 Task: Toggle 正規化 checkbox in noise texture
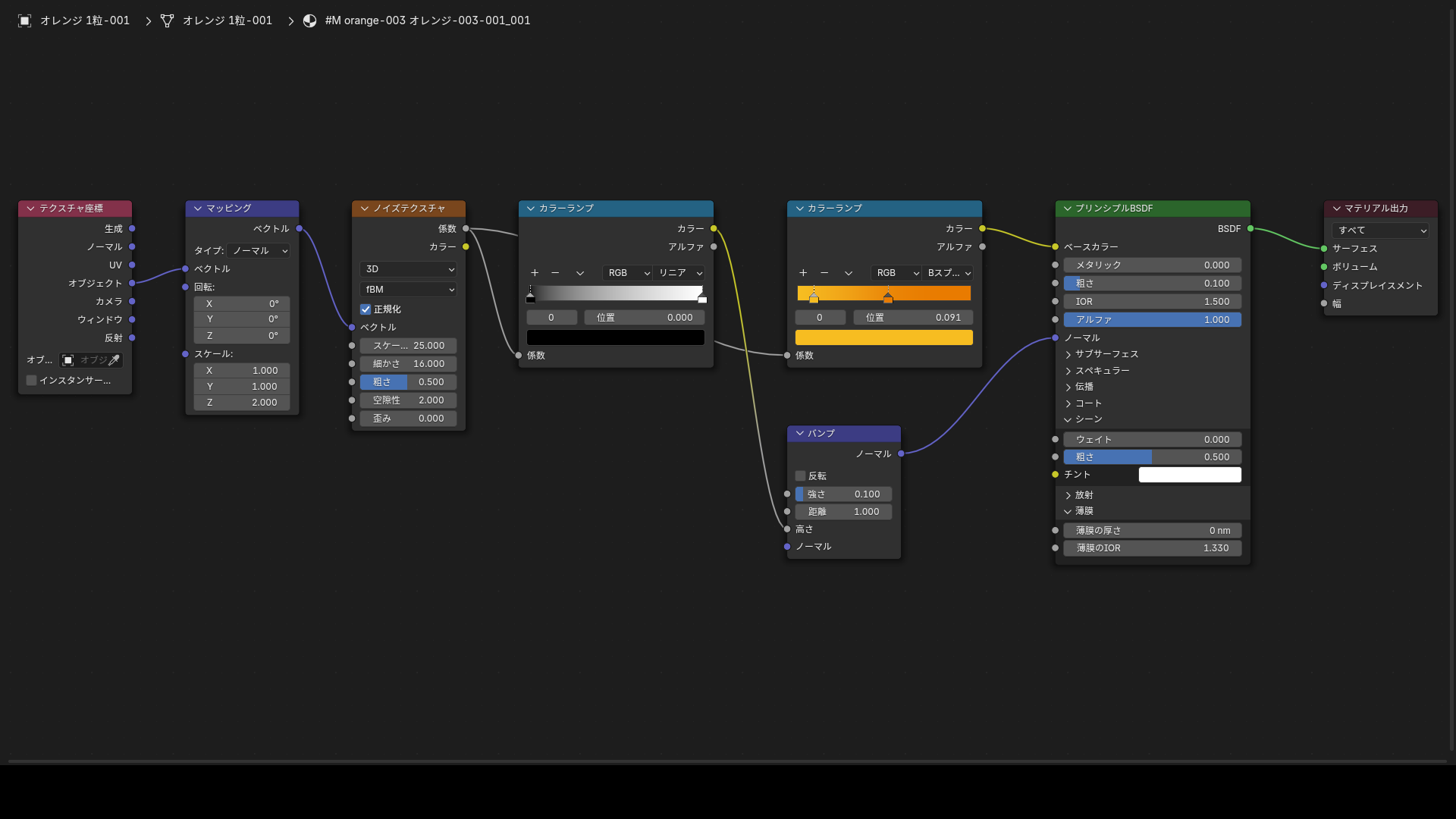[x=366, y=309]
